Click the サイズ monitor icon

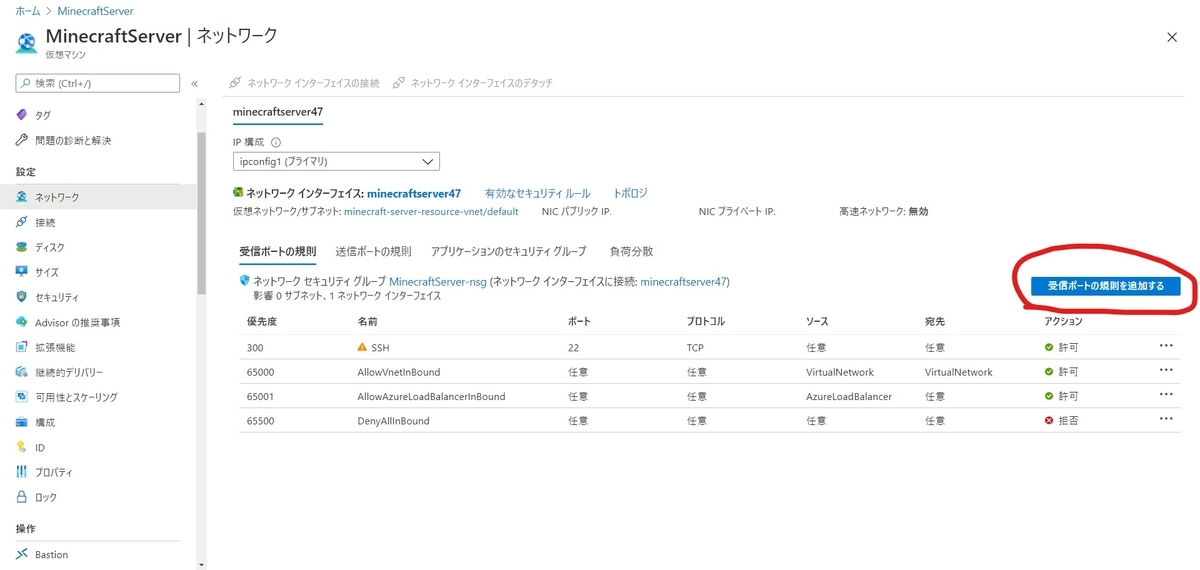tap(22, 272)
